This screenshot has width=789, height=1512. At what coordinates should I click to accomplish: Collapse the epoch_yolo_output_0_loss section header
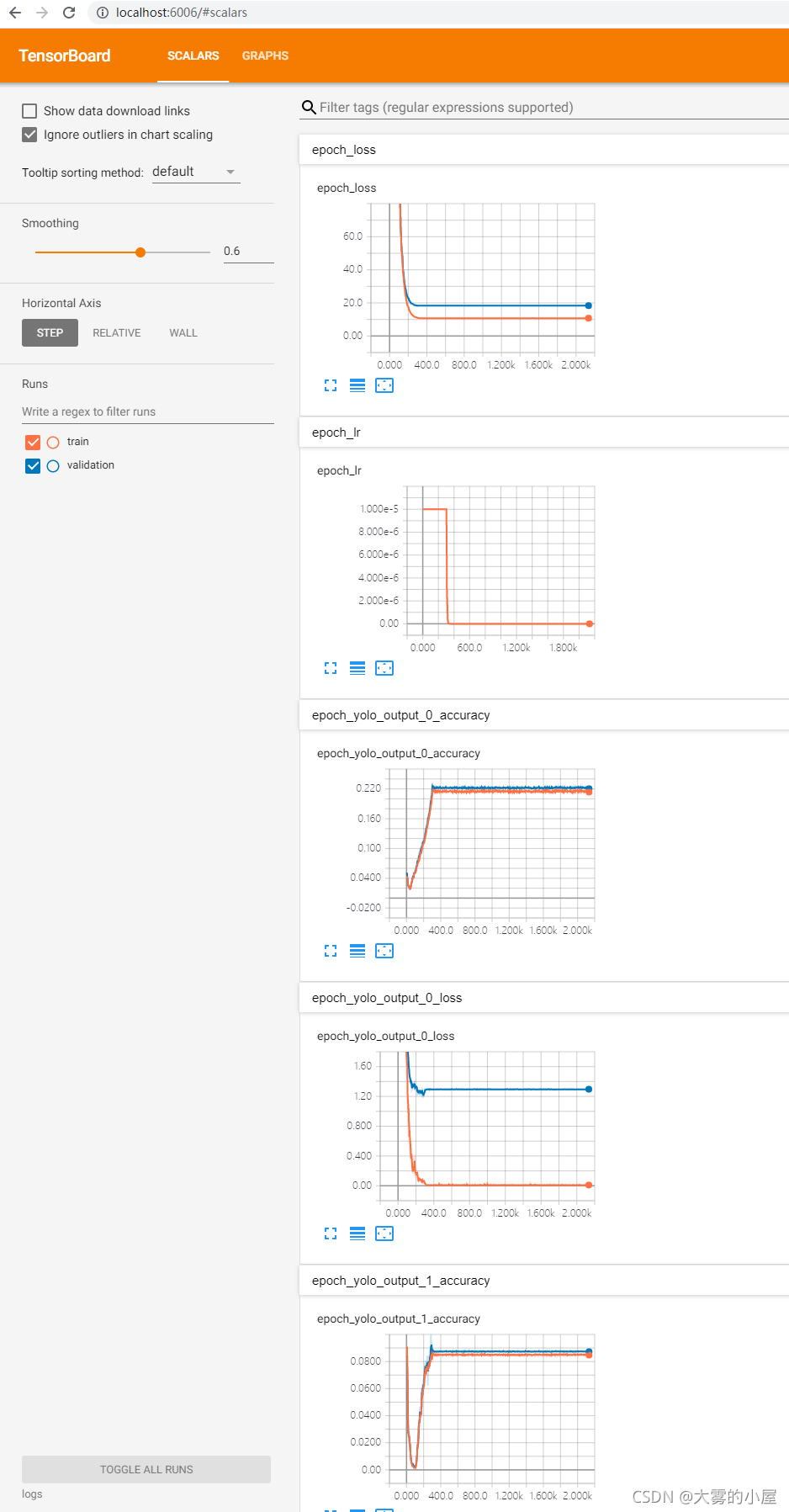pos(544,998)
